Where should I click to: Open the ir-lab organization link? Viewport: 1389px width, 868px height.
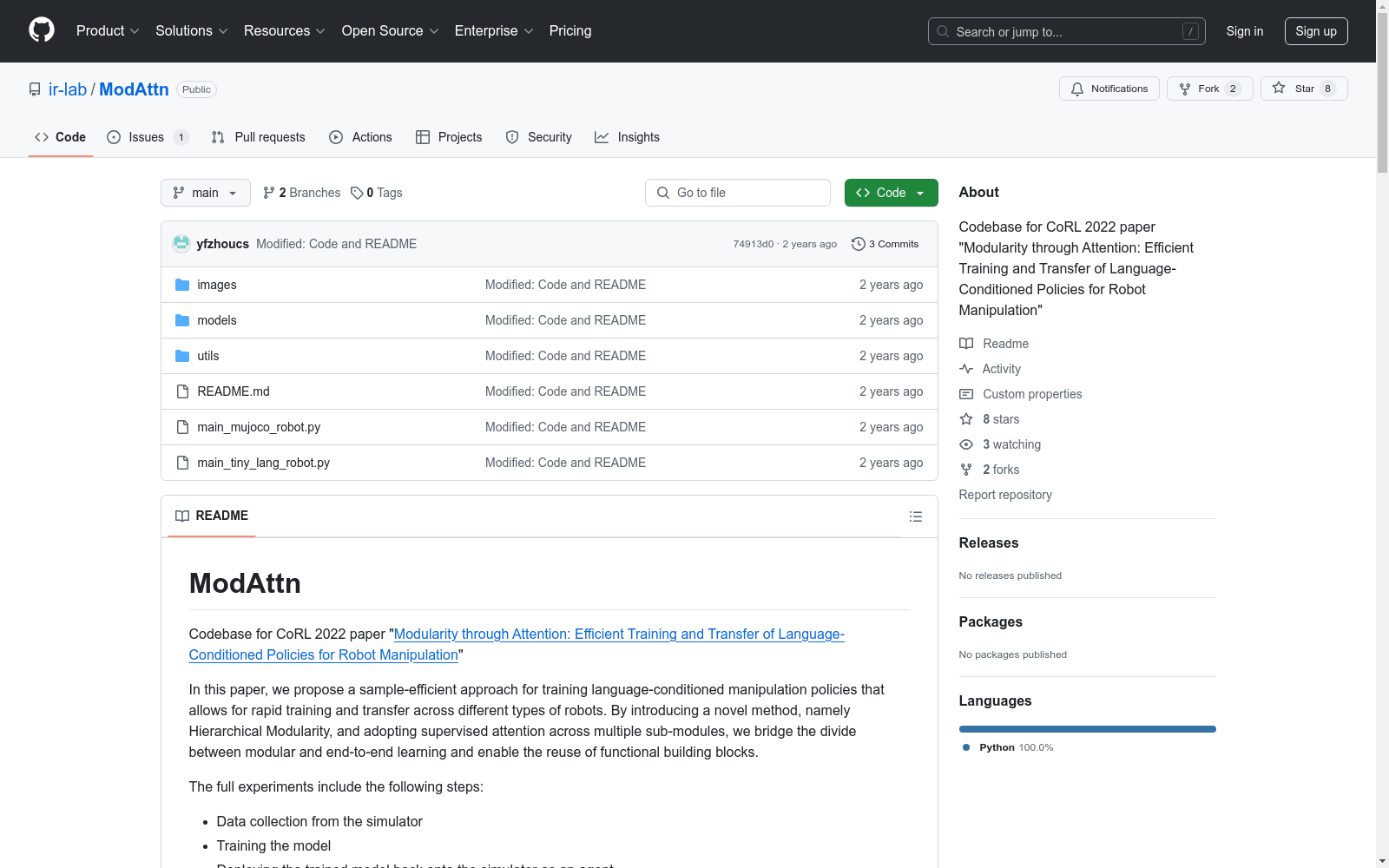coord(68,89)
